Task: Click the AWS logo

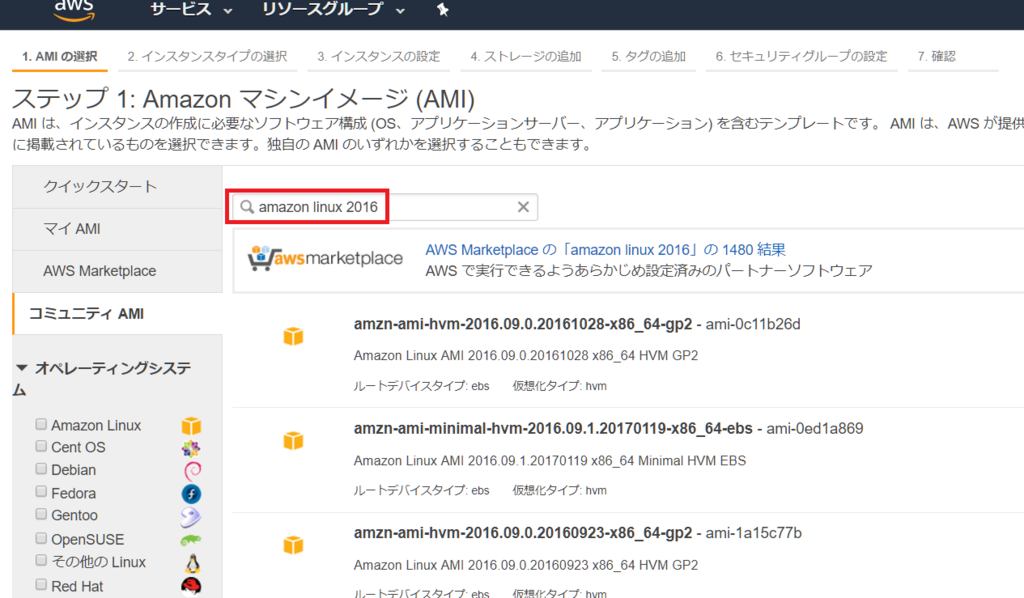Action: pos(74,9)
